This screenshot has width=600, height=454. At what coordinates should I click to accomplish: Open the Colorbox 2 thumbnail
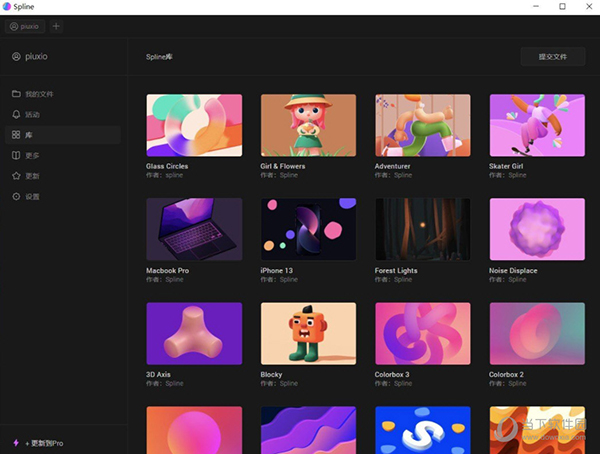point(537,333)
